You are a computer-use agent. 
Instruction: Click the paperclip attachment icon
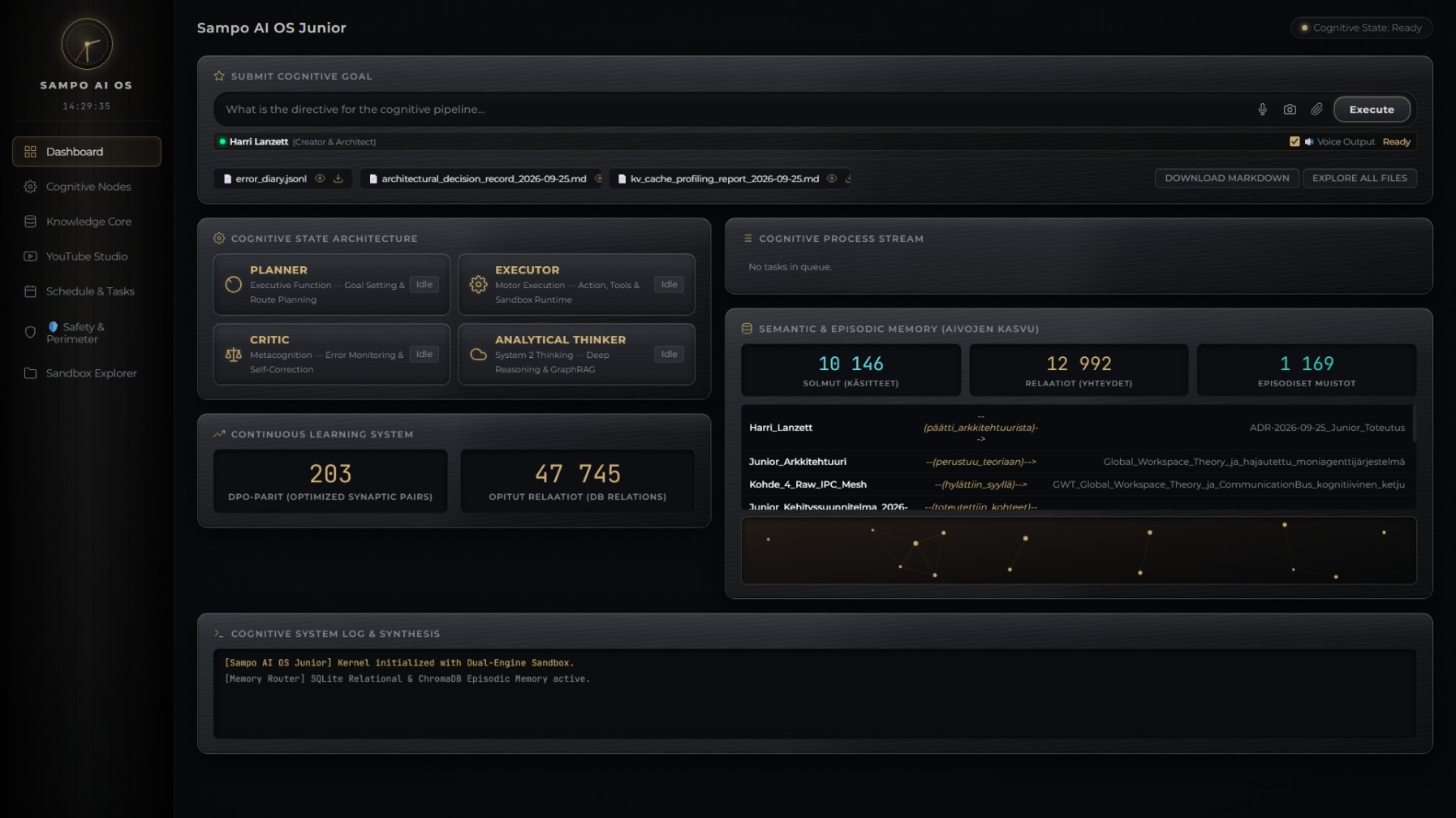1316,110
